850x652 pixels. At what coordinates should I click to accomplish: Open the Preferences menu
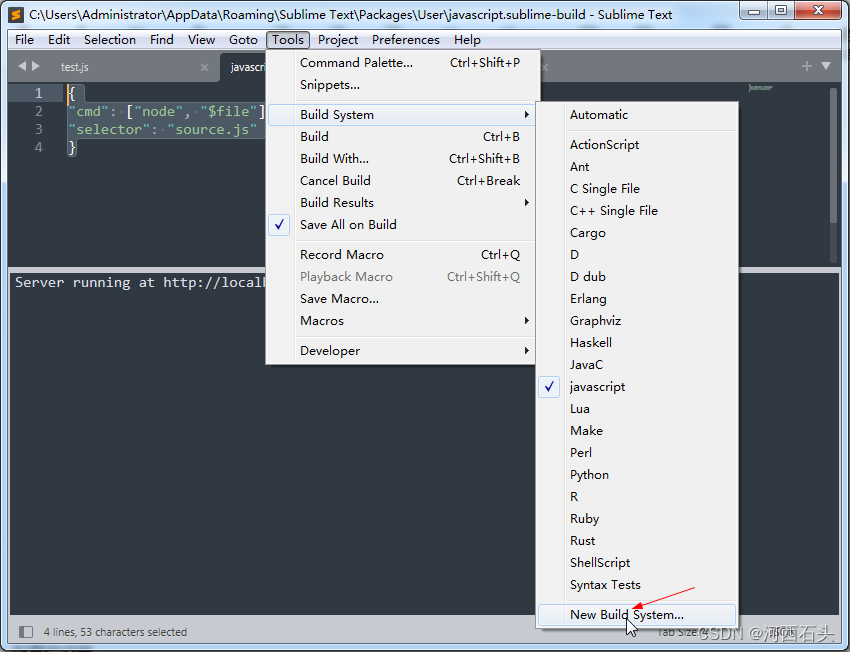tap(405, 40)
